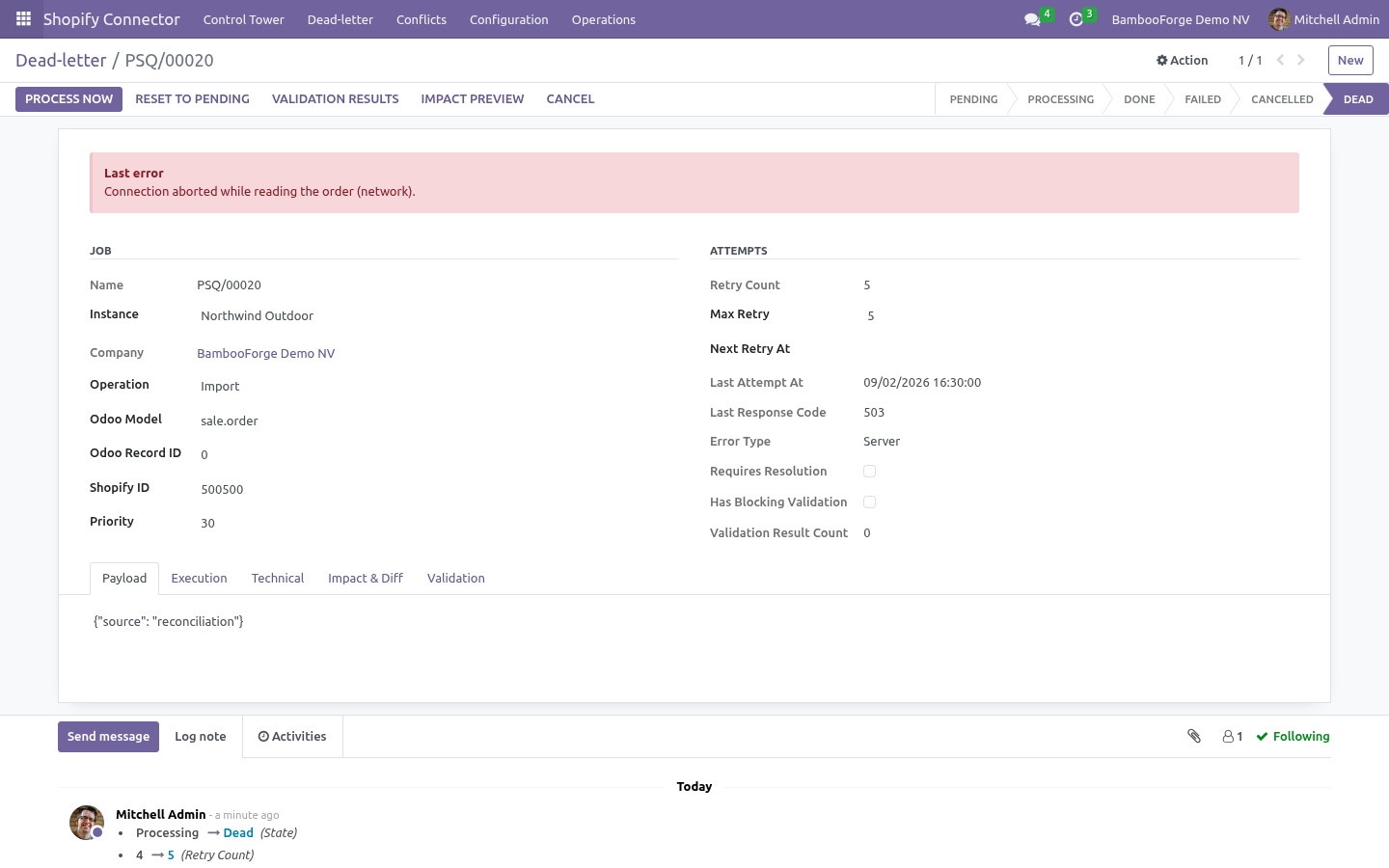Open Control Tower menu

click(x=244, y=19)
